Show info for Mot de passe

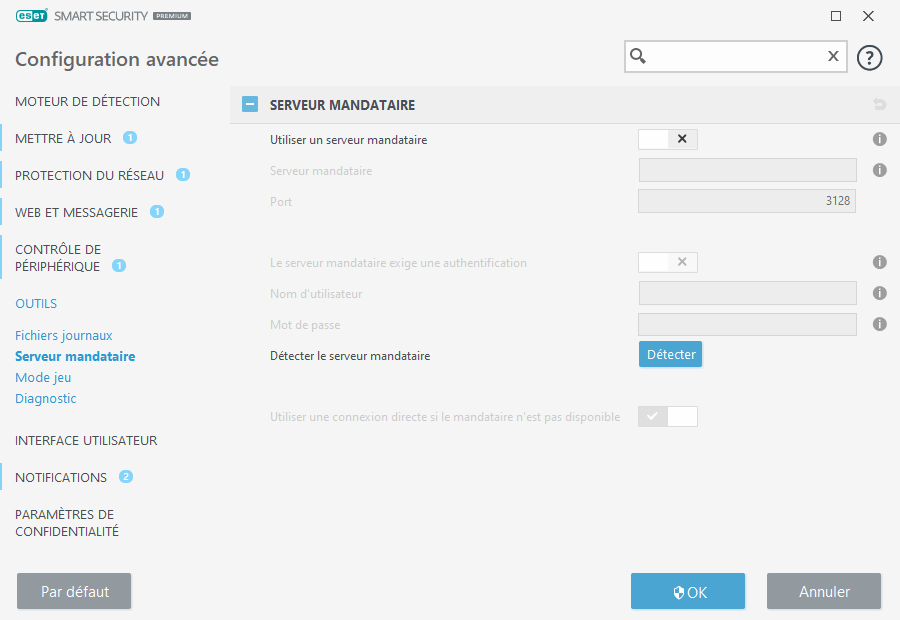(x=879, y=324)
